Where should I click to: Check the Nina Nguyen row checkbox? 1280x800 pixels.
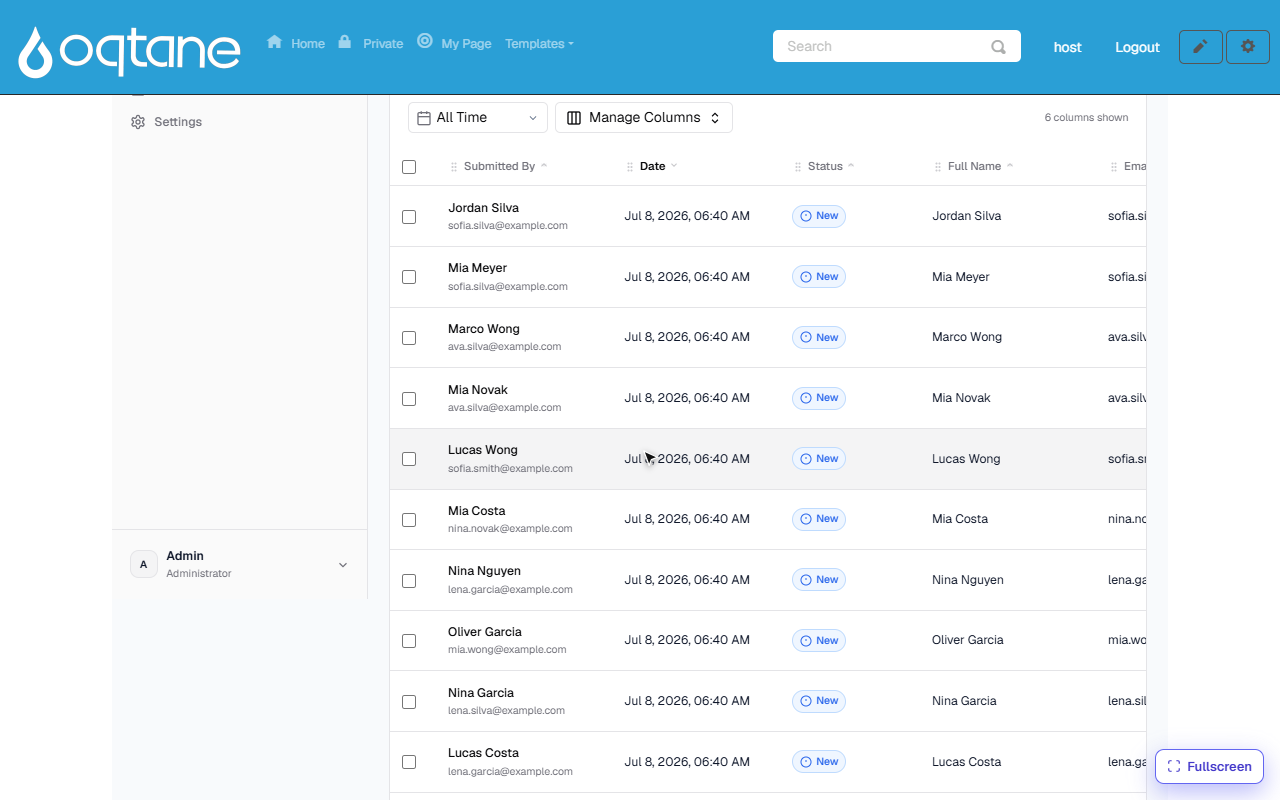tap(409, 580)
